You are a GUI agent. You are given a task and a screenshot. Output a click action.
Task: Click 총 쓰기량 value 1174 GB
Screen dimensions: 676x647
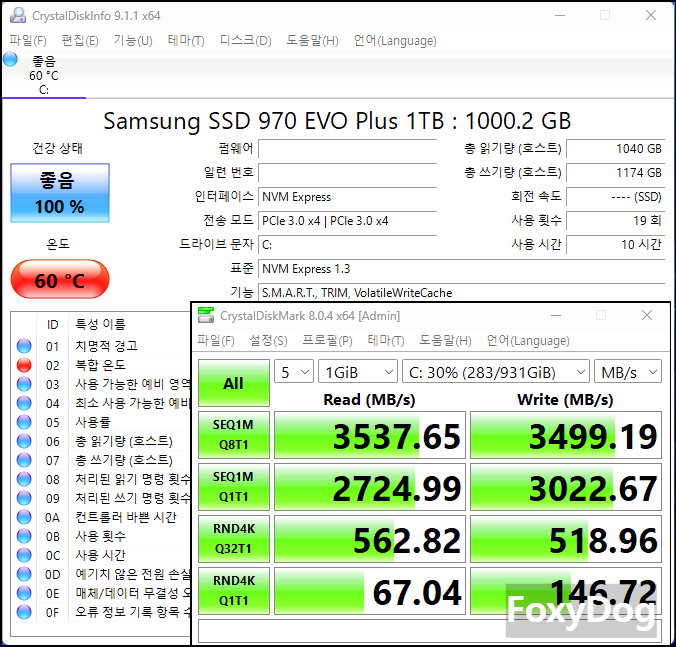click(x=616, y=173)
